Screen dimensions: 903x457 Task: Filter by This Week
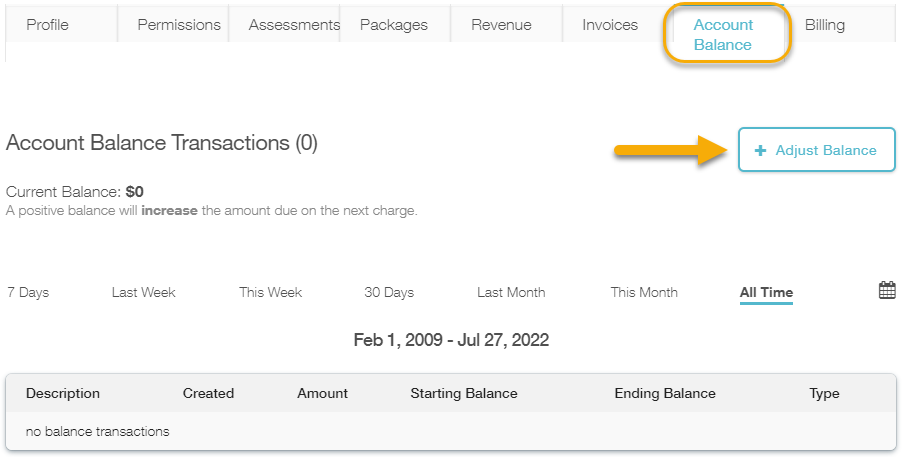270,293
